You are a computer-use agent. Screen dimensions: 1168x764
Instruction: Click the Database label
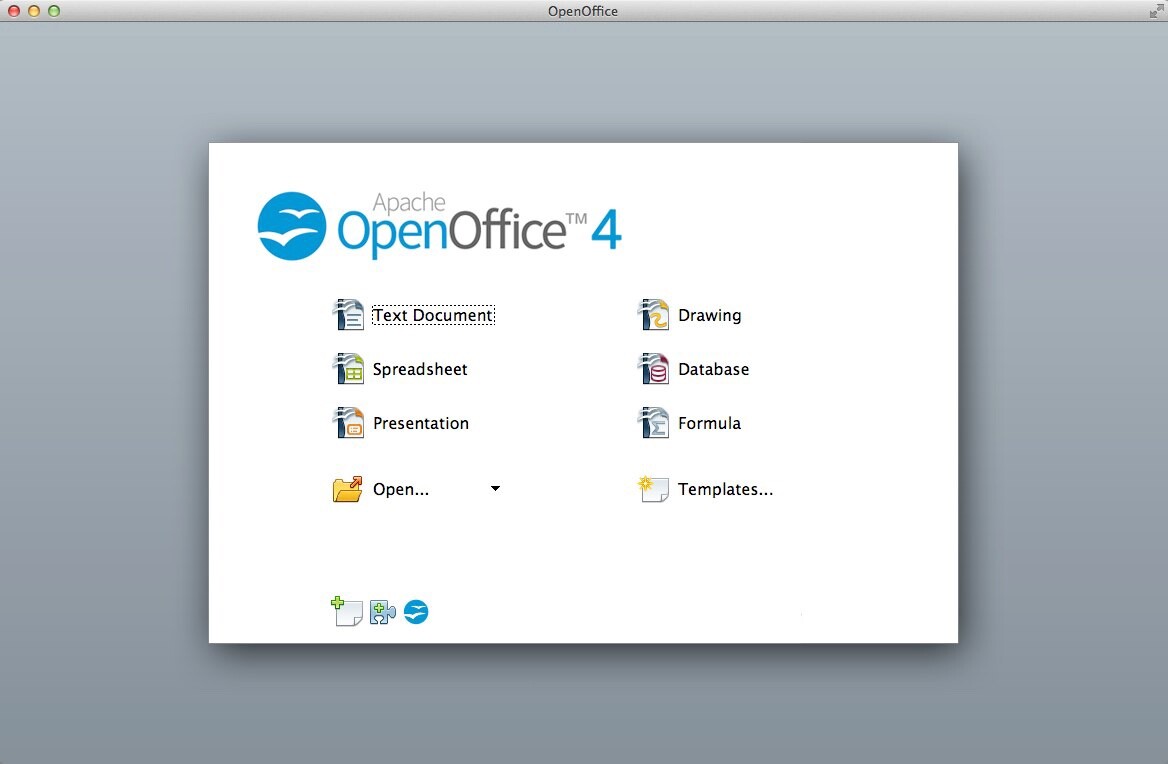[716, 368]
